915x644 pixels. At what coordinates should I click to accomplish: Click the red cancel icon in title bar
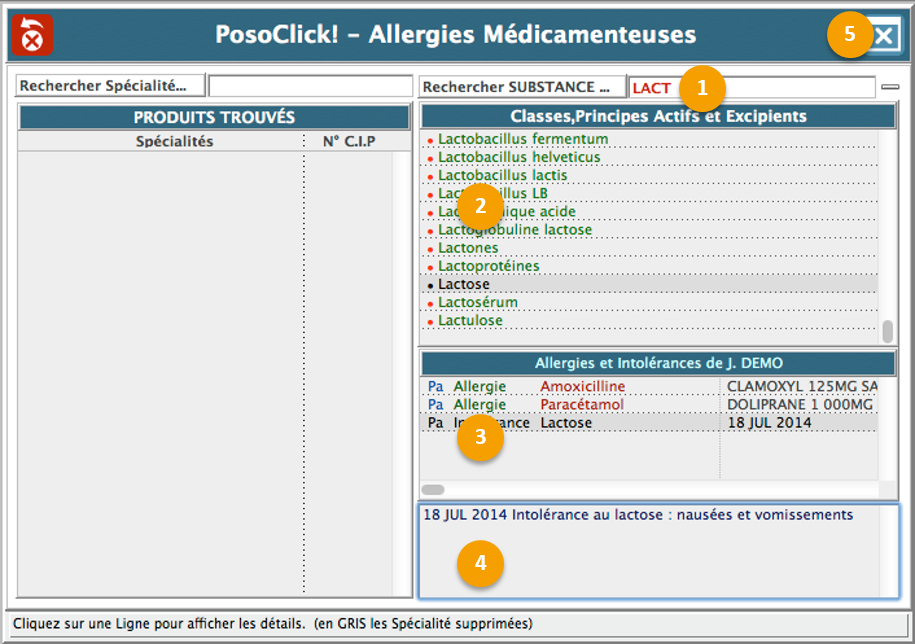(32, 36)
